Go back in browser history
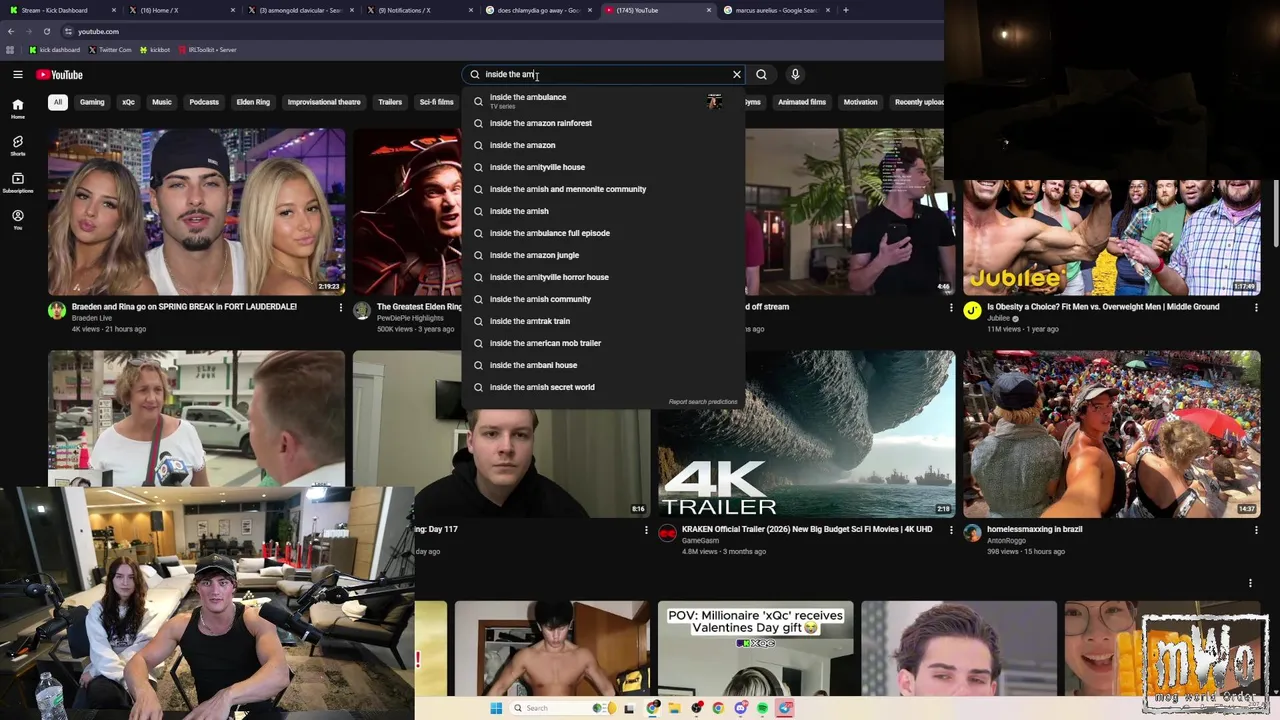Image resolution: width=1280 pixels, height=720 pixels. [x=11, y=31]
